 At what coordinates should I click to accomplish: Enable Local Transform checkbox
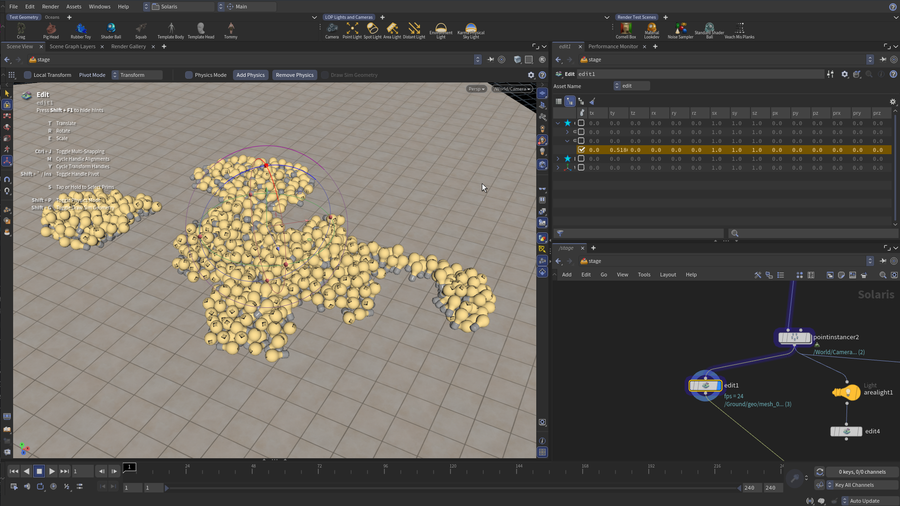[27, 75]
